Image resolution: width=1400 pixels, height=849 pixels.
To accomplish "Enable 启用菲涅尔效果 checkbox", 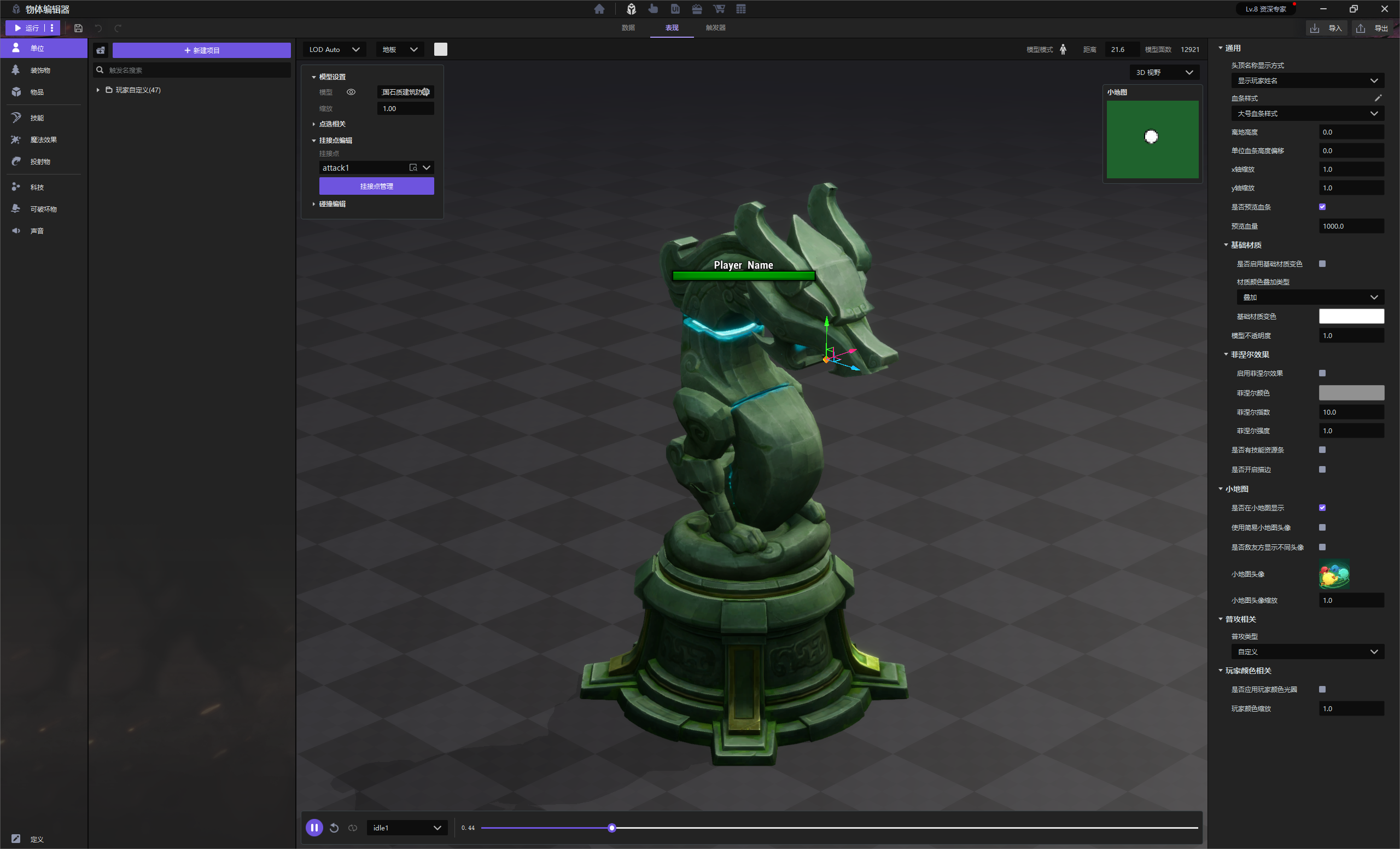I will (x=1322, y=374).
